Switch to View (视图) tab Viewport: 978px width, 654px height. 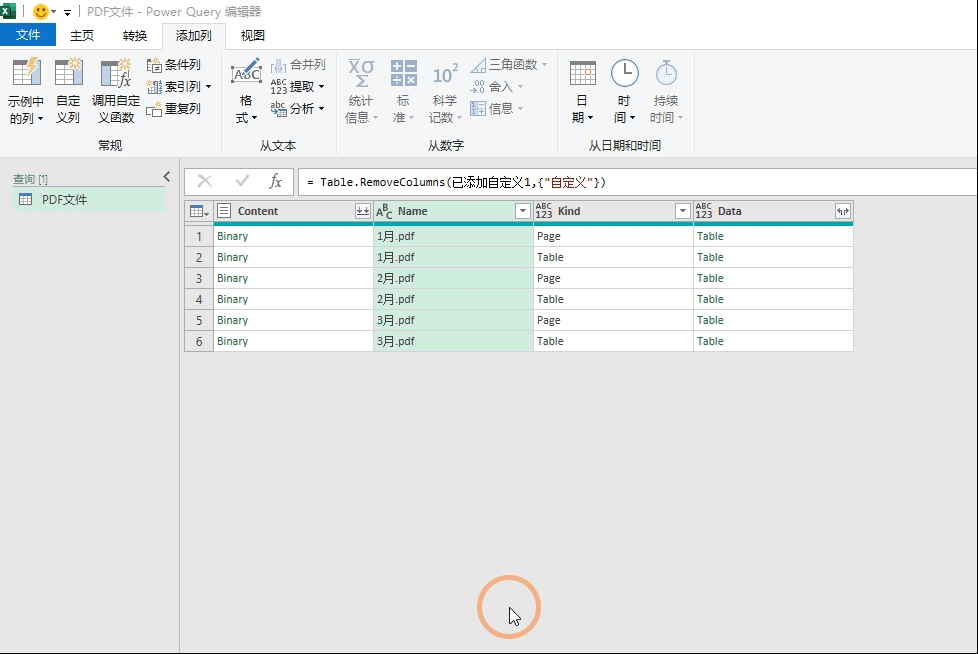(x=253, y=36)
